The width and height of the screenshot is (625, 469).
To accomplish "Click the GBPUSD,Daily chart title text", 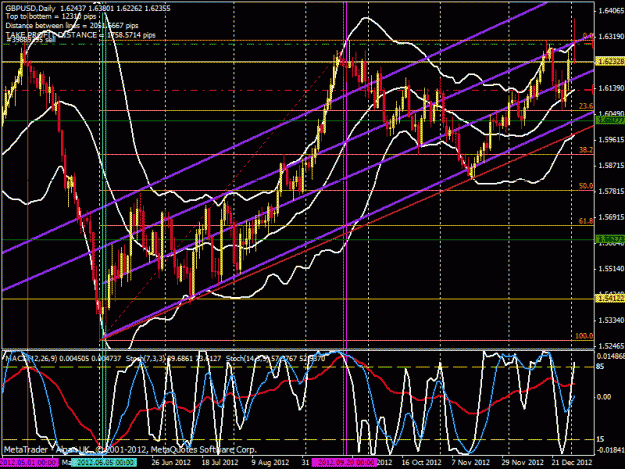I will coord(30,8).
